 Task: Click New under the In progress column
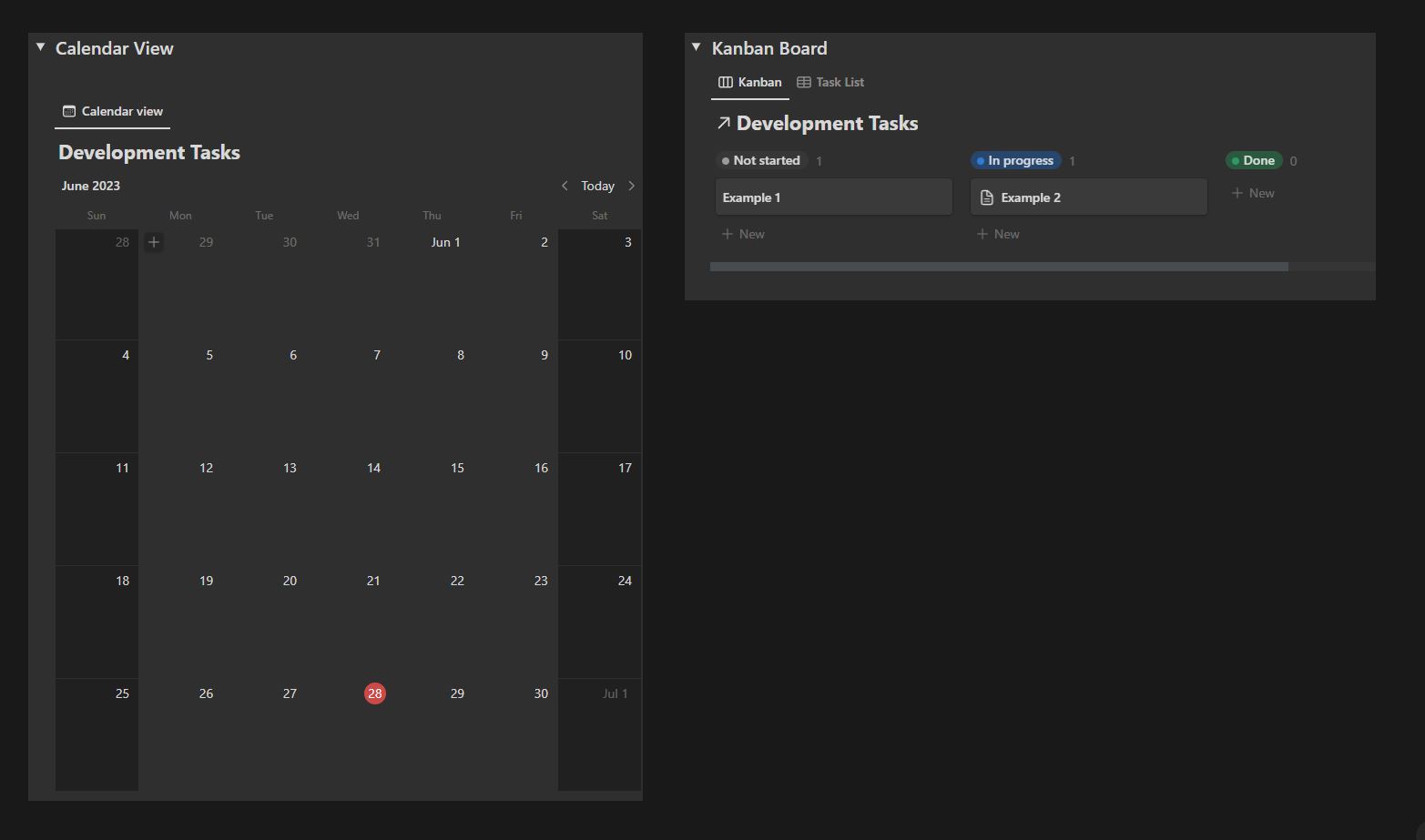[x=998, y=234]
